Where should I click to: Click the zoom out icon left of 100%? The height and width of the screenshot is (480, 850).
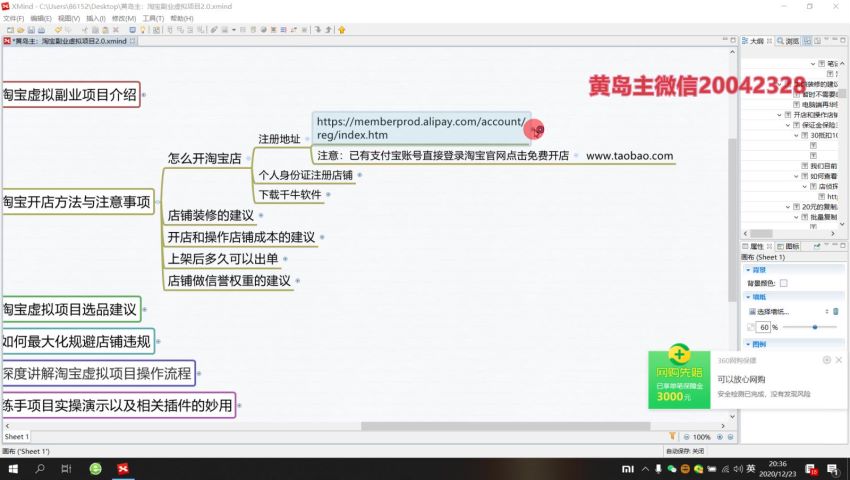tap(686, 437)
